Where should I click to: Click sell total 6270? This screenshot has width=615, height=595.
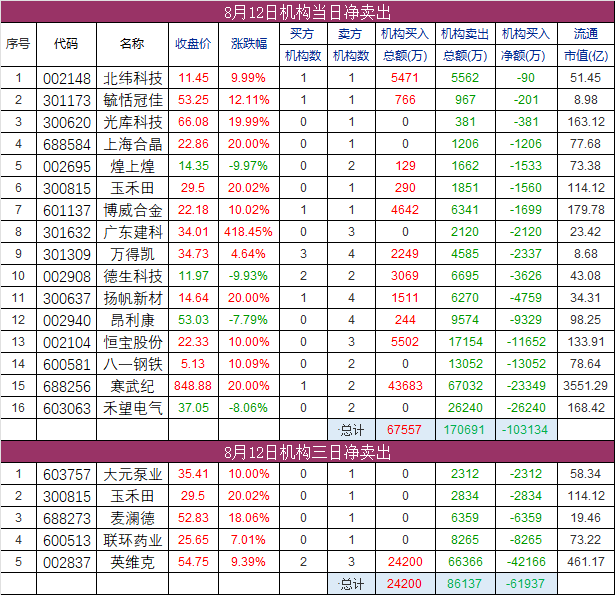pyautogui.click(x=465, y=298)
